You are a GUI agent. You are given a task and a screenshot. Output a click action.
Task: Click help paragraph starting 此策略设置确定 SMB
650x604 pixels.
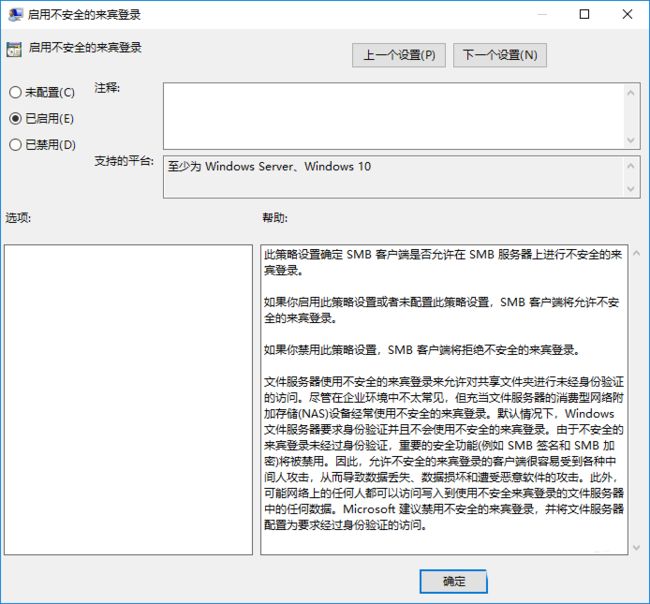tap(443, 262)
